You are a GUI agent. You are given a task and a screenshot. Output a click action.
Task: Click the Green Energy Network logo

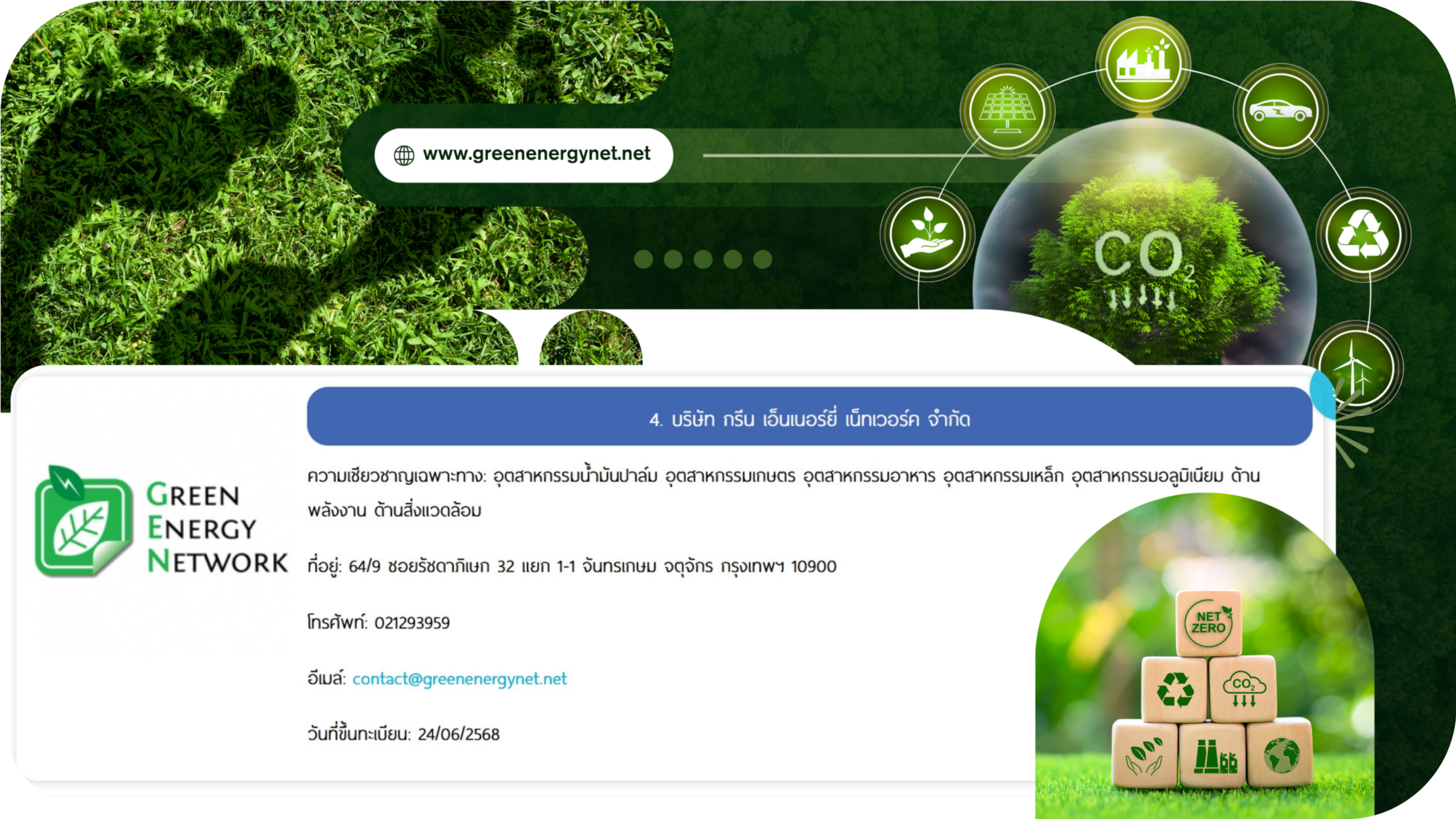pyautogui.click(x=161, y=521)
